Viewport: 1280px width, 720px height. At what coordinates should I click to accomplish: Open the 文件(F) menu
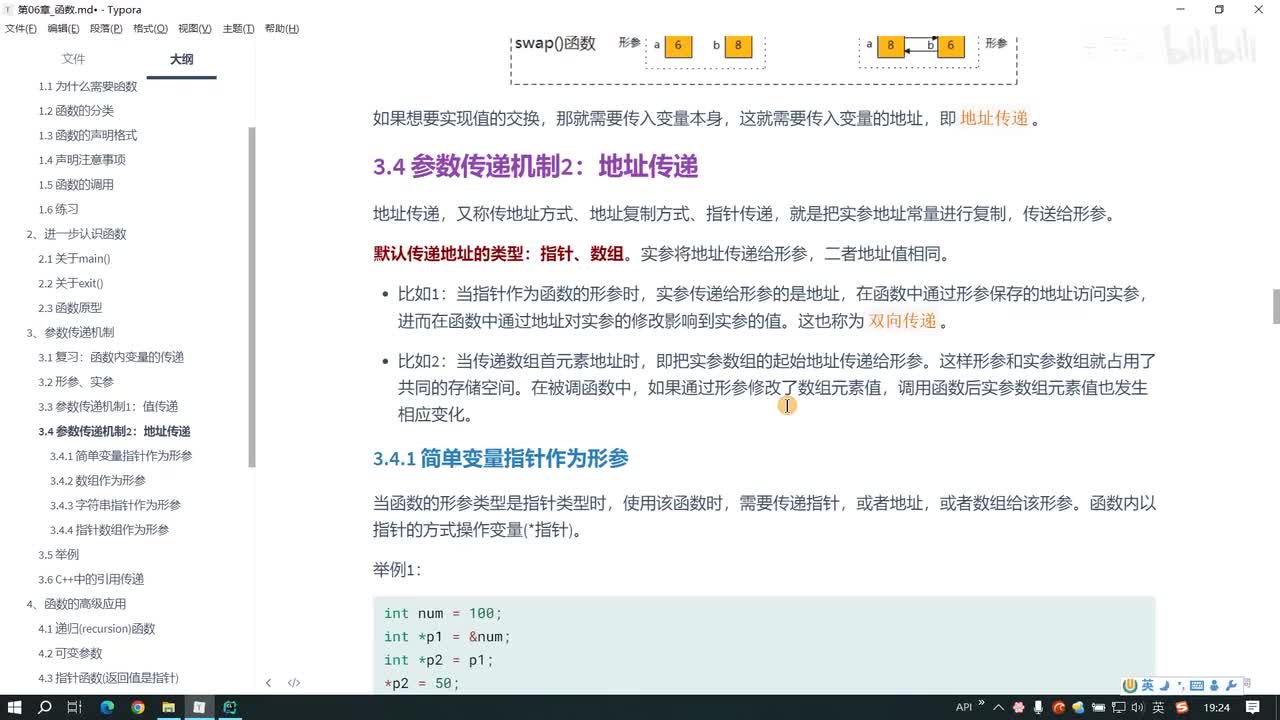coord(20,28)
